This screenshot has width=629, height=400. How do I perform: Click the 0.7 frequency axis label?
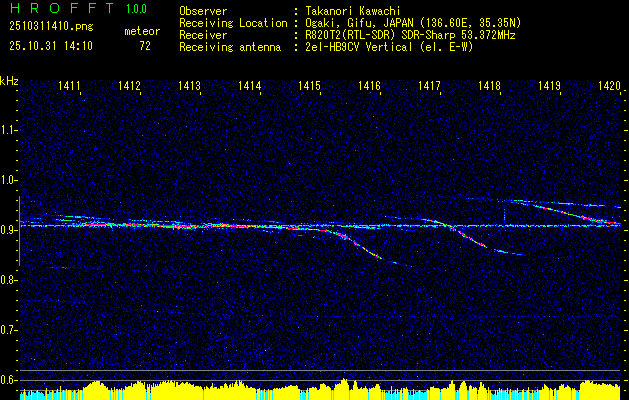pos(9,329)
